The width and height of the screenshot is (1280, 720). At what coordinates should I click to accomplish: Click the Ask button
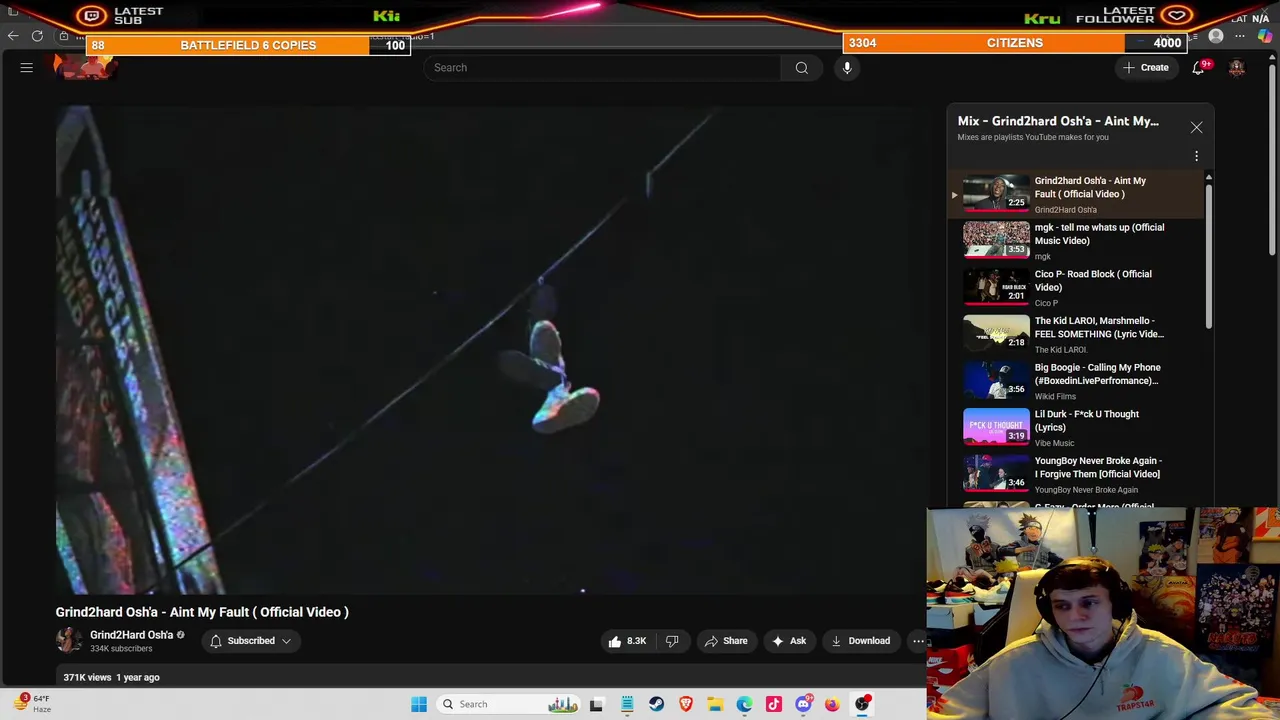(x=788, y=641)
